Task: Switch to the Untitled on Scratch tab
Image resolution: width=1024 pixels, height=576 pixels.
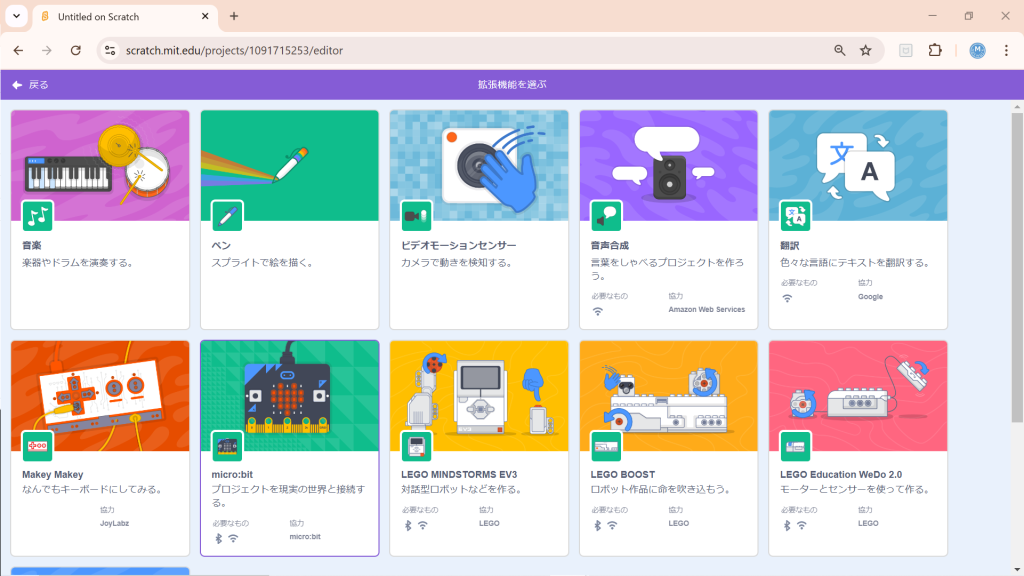Action: point(120,17)
